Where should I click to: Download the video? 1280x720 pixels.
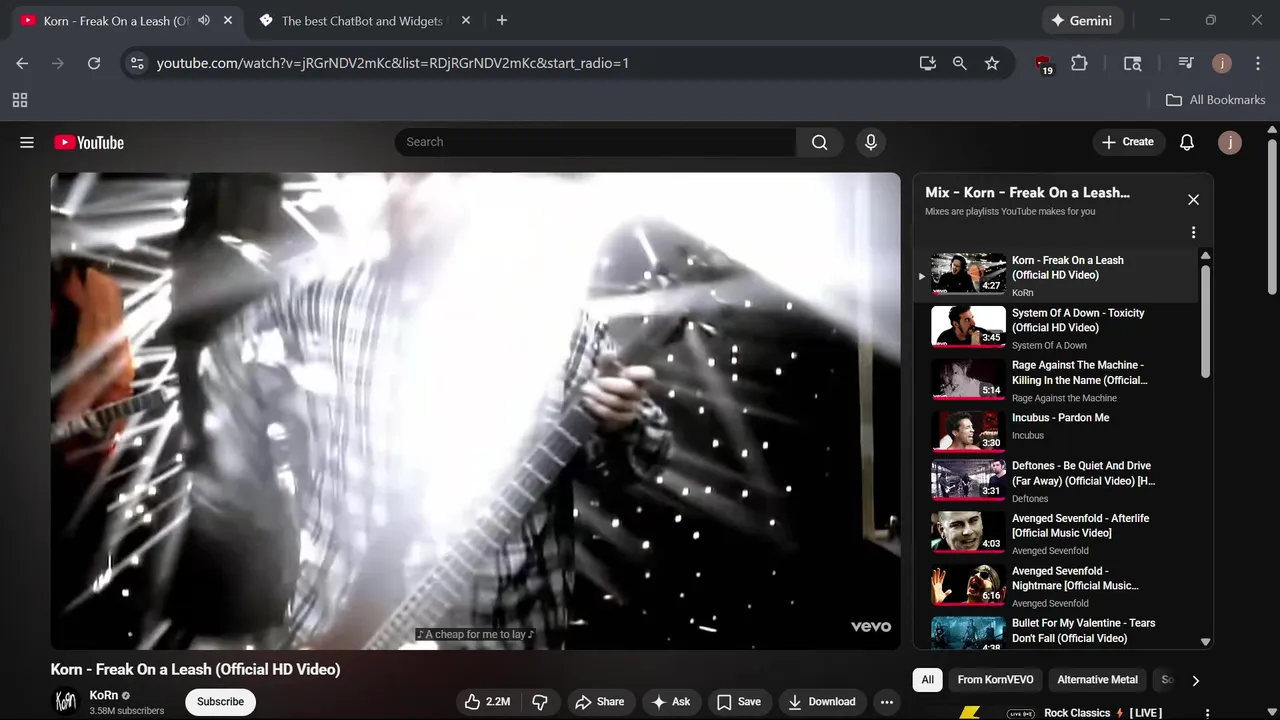tap(822, 702)
